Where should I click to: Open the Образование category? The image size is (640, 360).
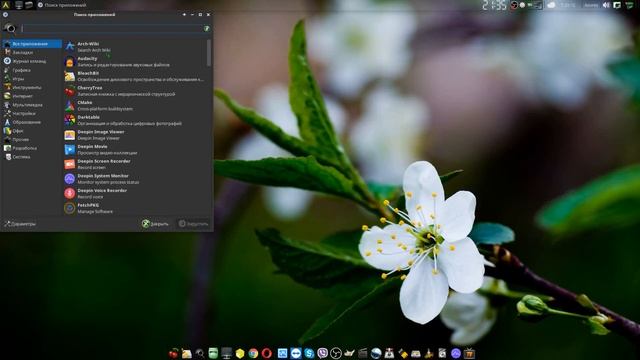click(32, 122)
